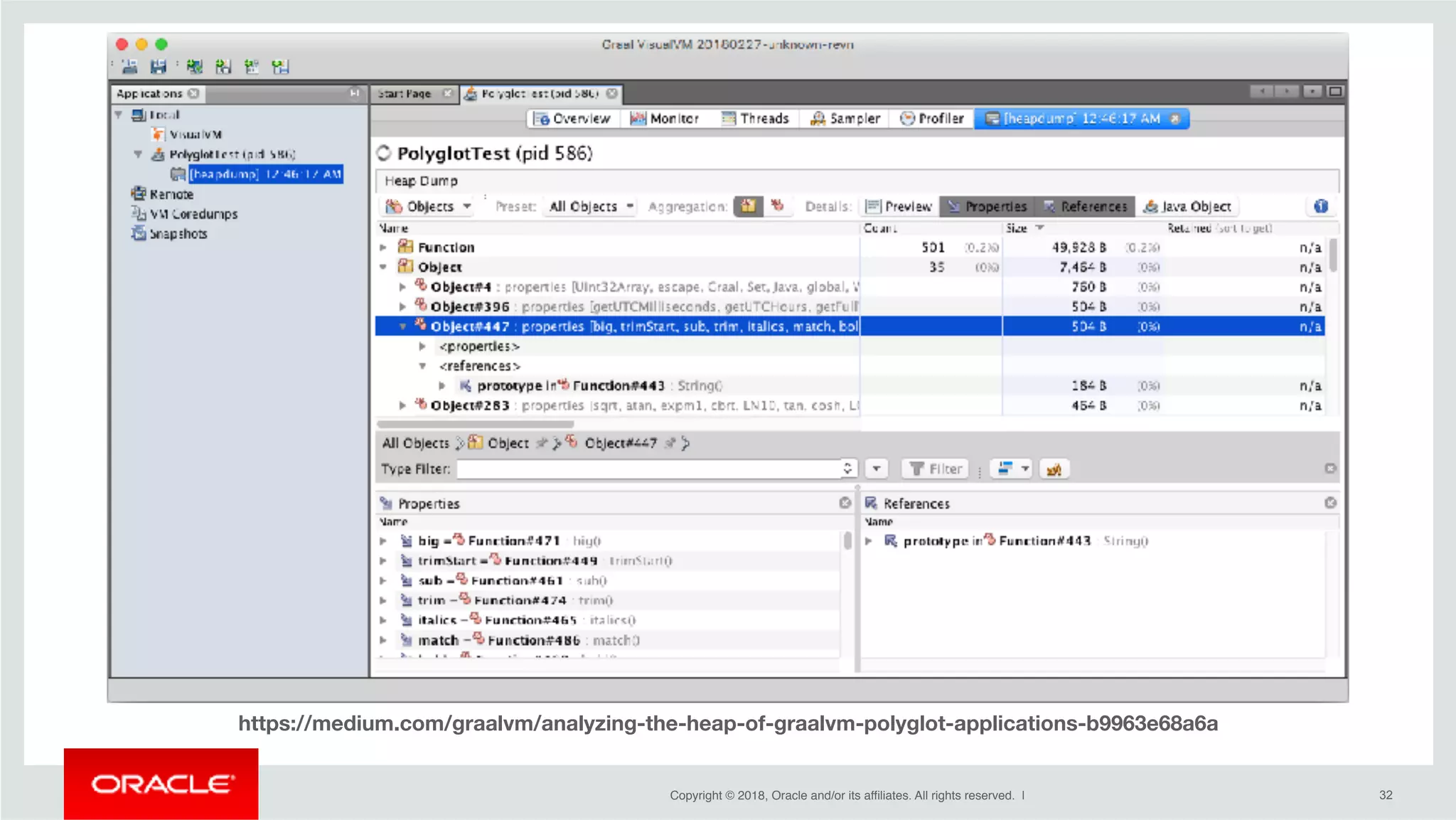The width and height of the screenshot is (1456, 820).
Task: Click the second toolbar icon with disk
Action: tap(158, 66)
